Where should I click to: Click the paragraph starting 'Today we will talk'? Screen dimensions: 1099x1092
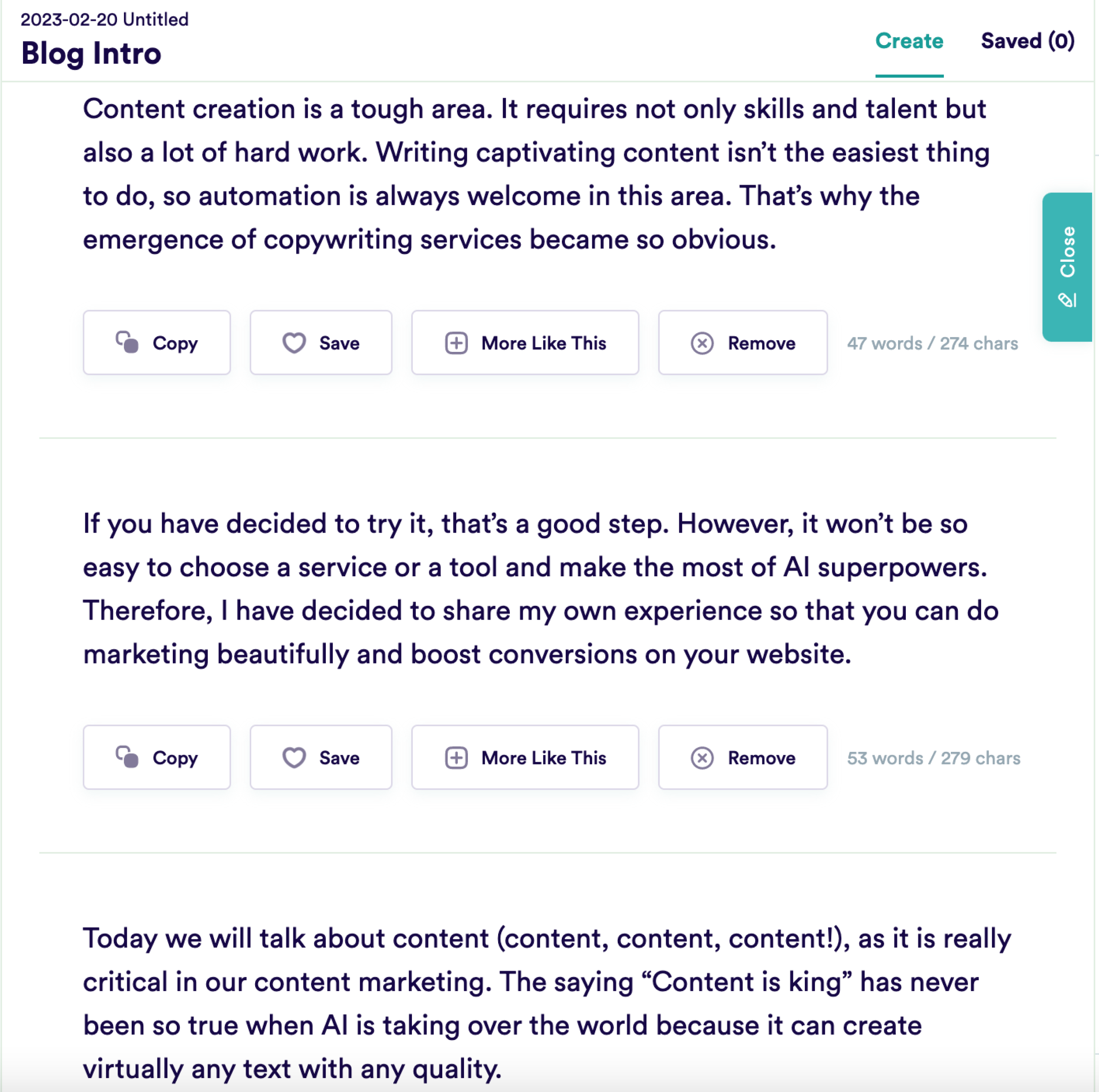[547, 1003]
